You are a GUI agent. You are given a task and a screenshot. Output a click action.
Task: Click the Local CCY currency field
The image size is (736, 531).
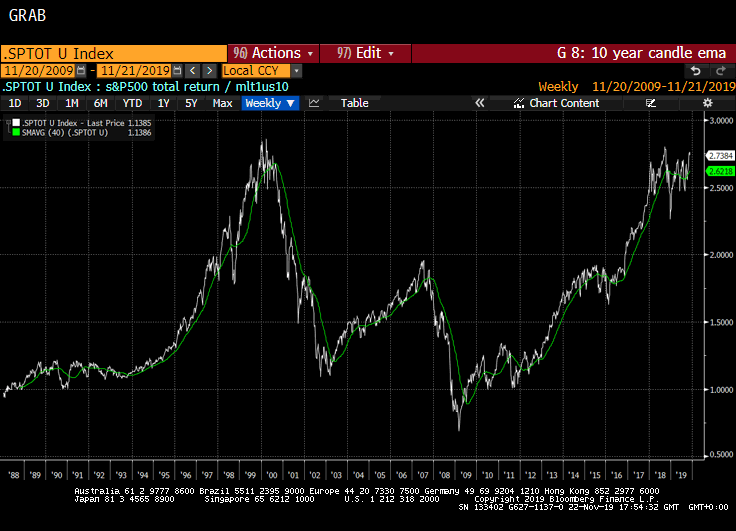256,71
